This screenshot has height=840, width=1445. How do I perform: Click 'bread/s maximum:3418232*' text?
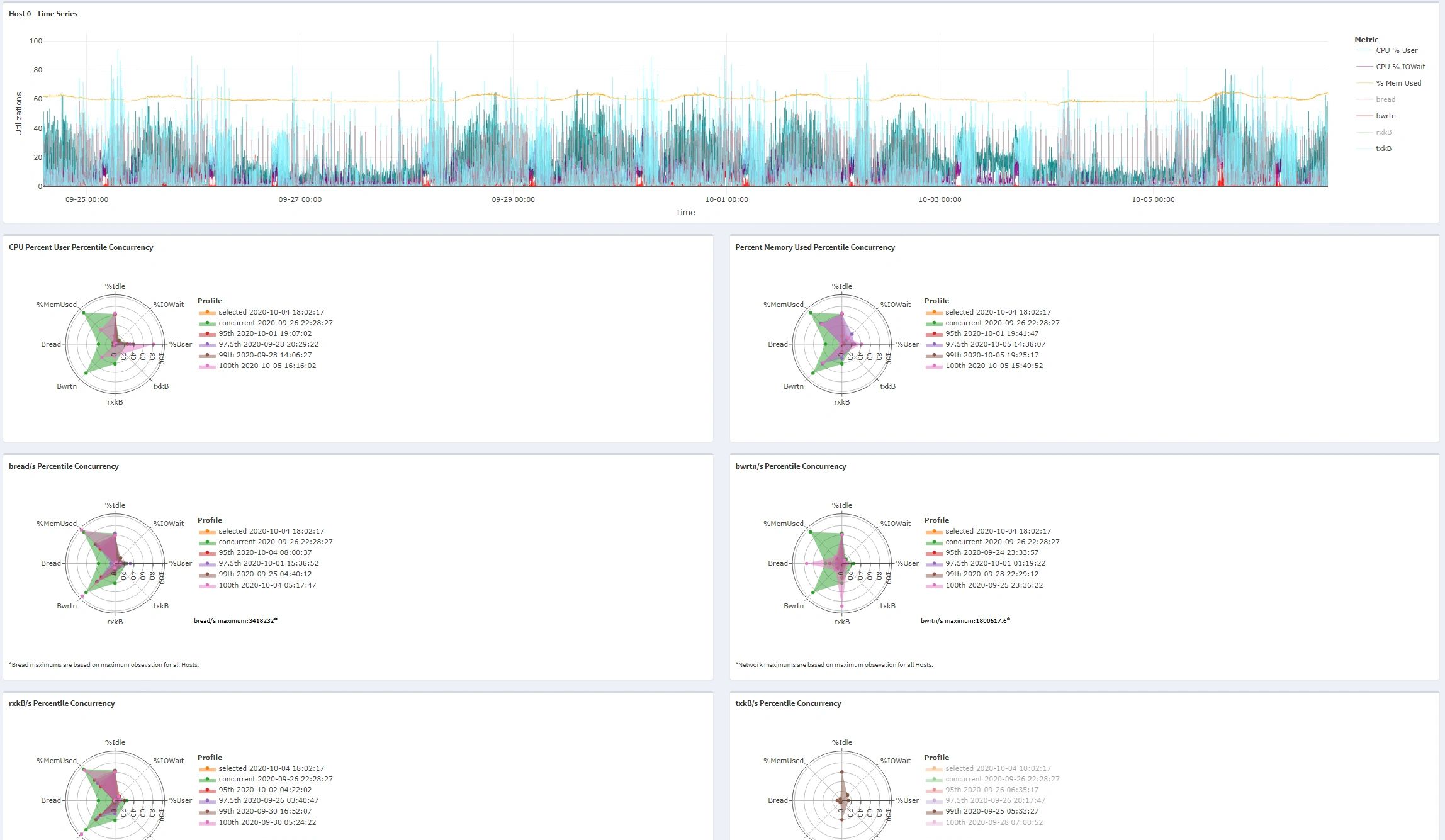point(235,620)
